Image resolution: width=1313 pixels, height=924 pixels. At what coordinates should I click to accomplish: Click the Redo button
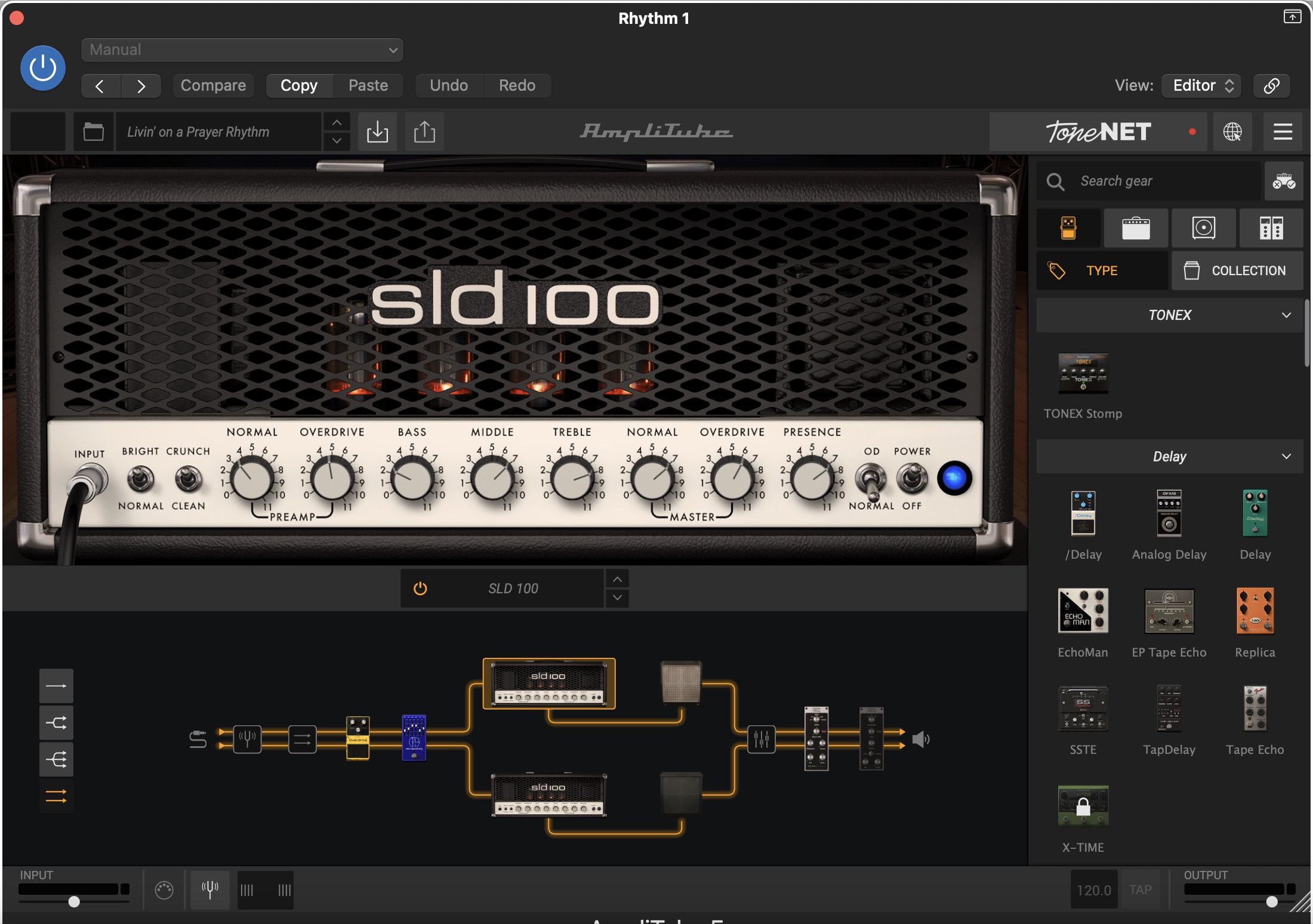click(517, 86)
